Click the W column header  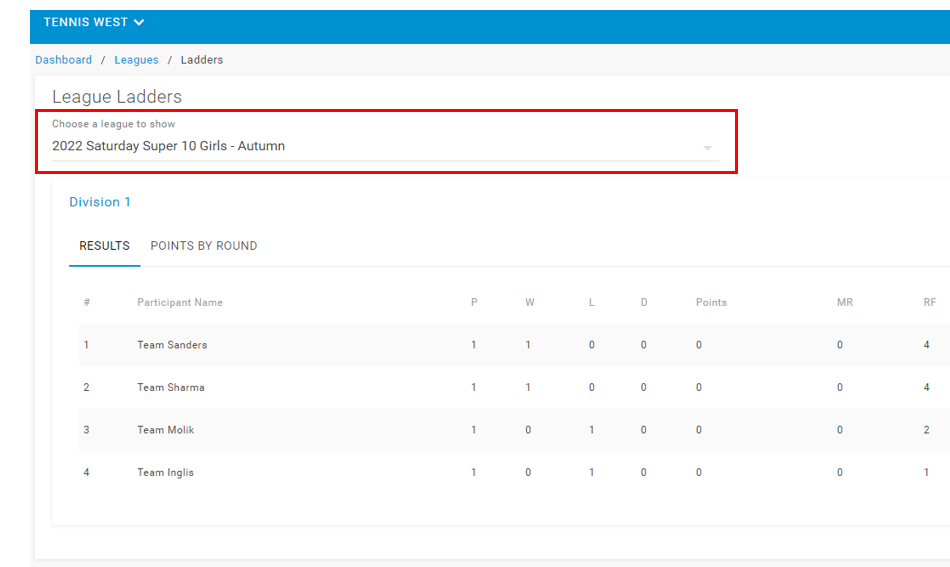(530, 302)
